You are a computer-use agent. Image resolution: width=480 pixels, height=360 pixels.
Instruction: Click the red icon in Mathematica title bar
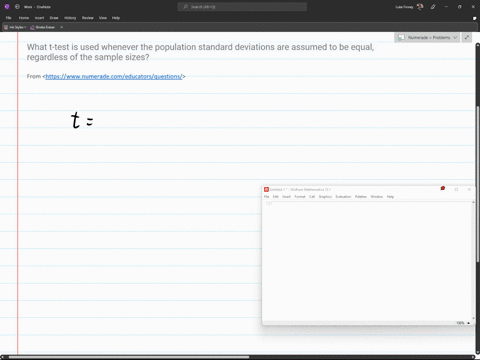point(443,188)
